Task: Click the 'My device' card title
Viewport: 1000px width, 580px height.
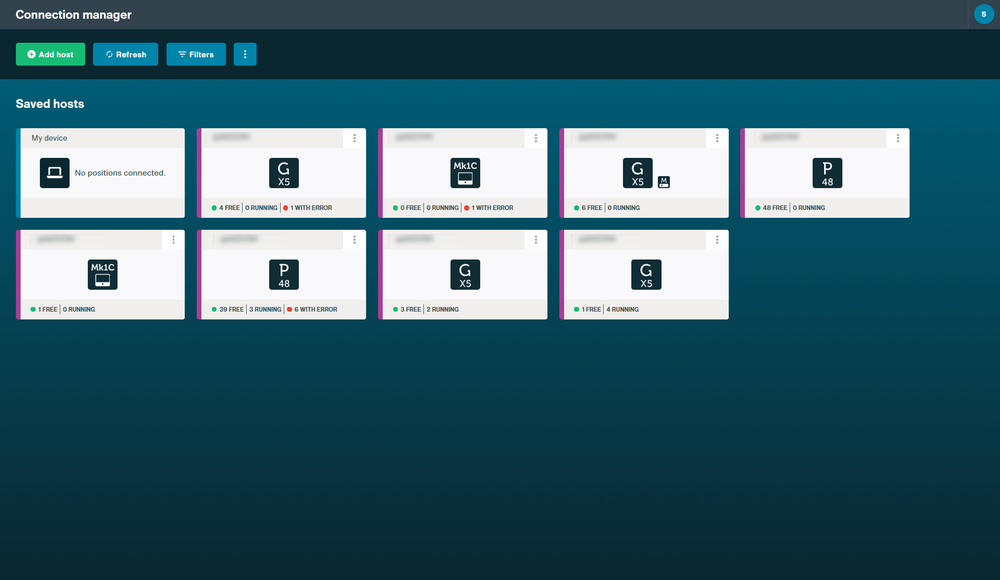Action: (49, 138)
